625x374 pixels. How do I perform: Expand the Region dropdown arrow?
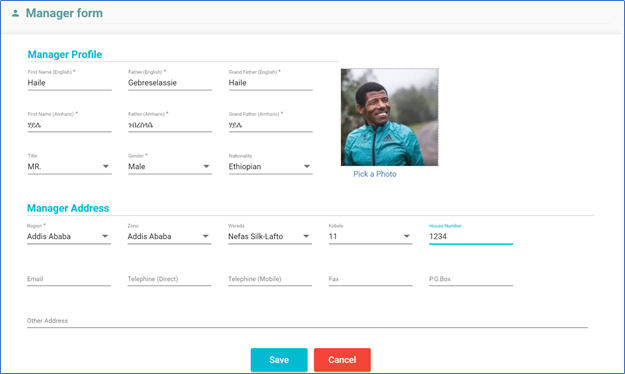click(x=105, y=236)
